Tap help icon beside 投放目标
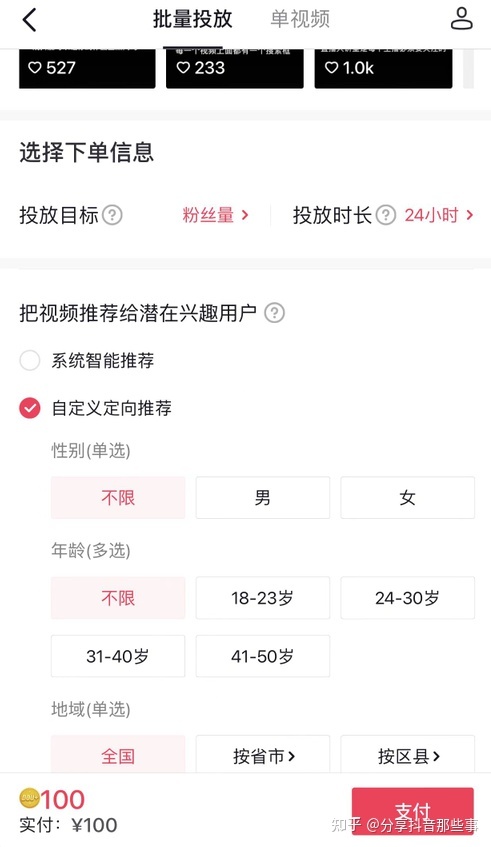Screen dimensions: 491x847 click(112, 215)
